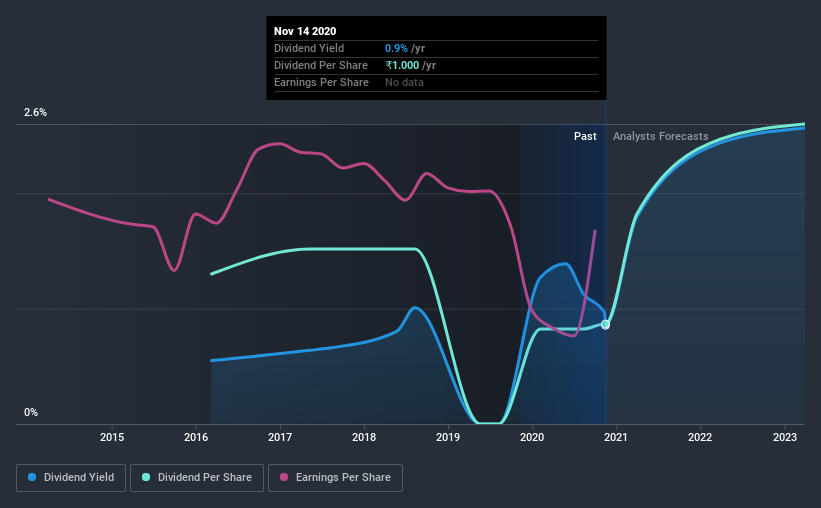This screenshot has width=821, height=508.
Task: Select the 2023 x-axis label
Action: point(785,437)
